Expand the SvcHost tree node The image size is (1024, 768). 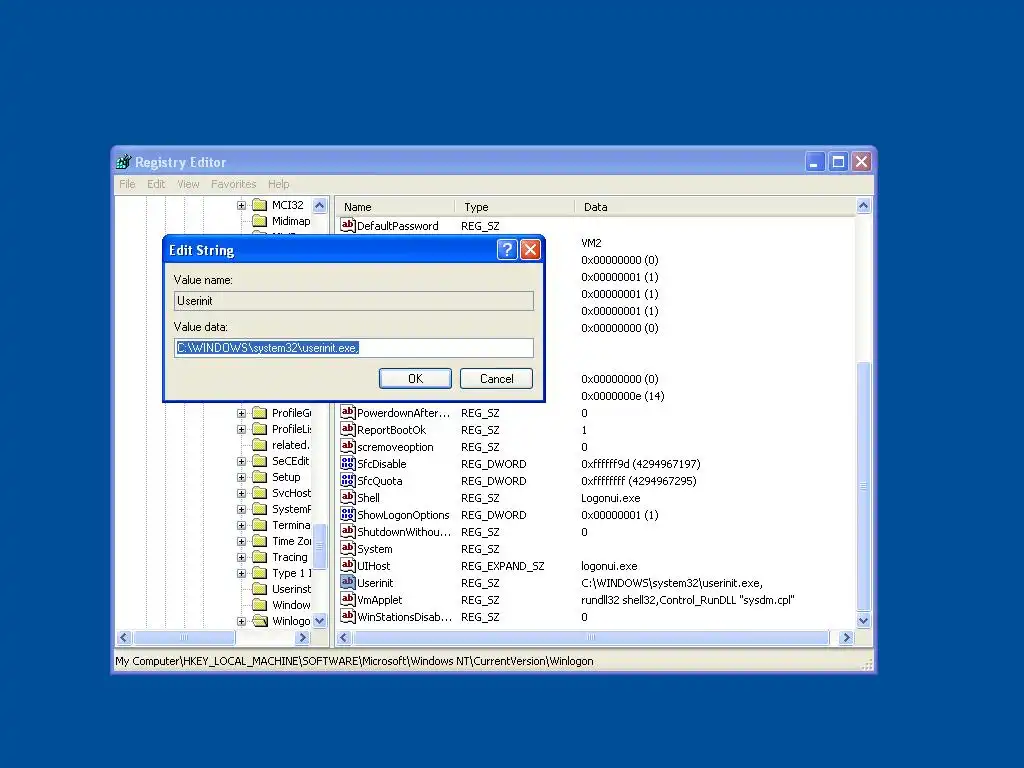coord(241,493)
